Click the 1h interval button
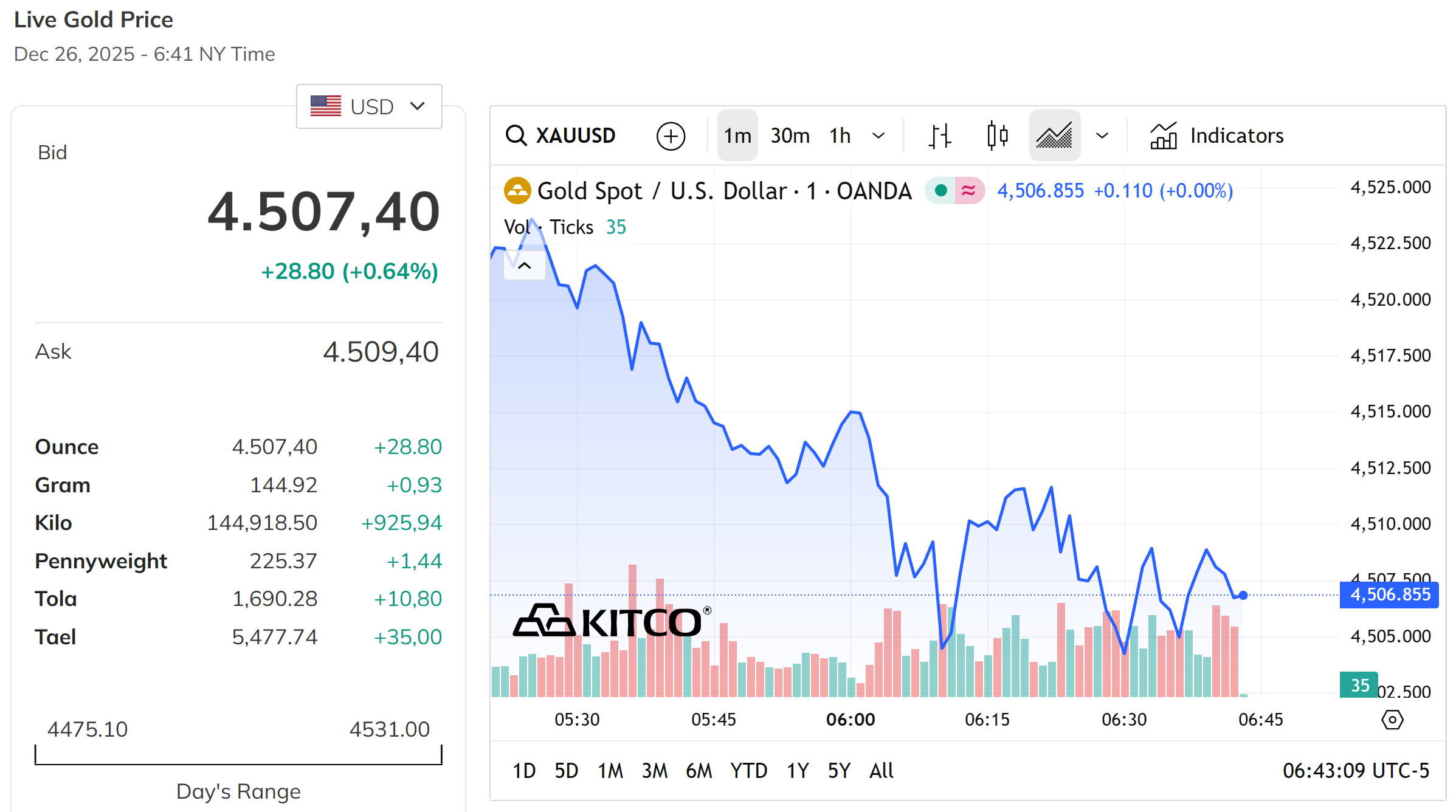This screenshot has width=1456, height=812. pos(840,135)
